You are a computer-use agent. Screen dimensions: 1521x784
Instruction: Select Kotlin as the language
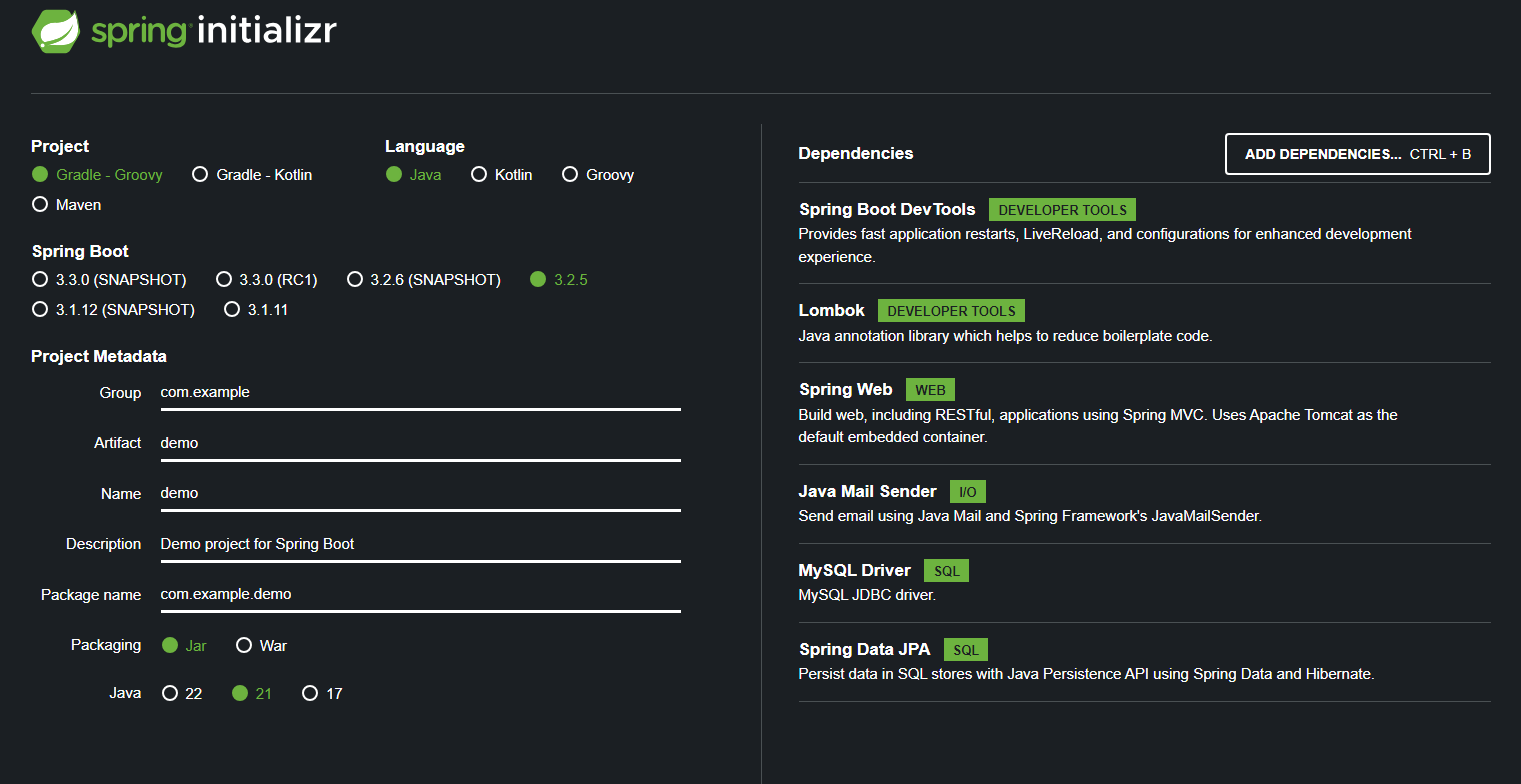click(x=501, y=174)
